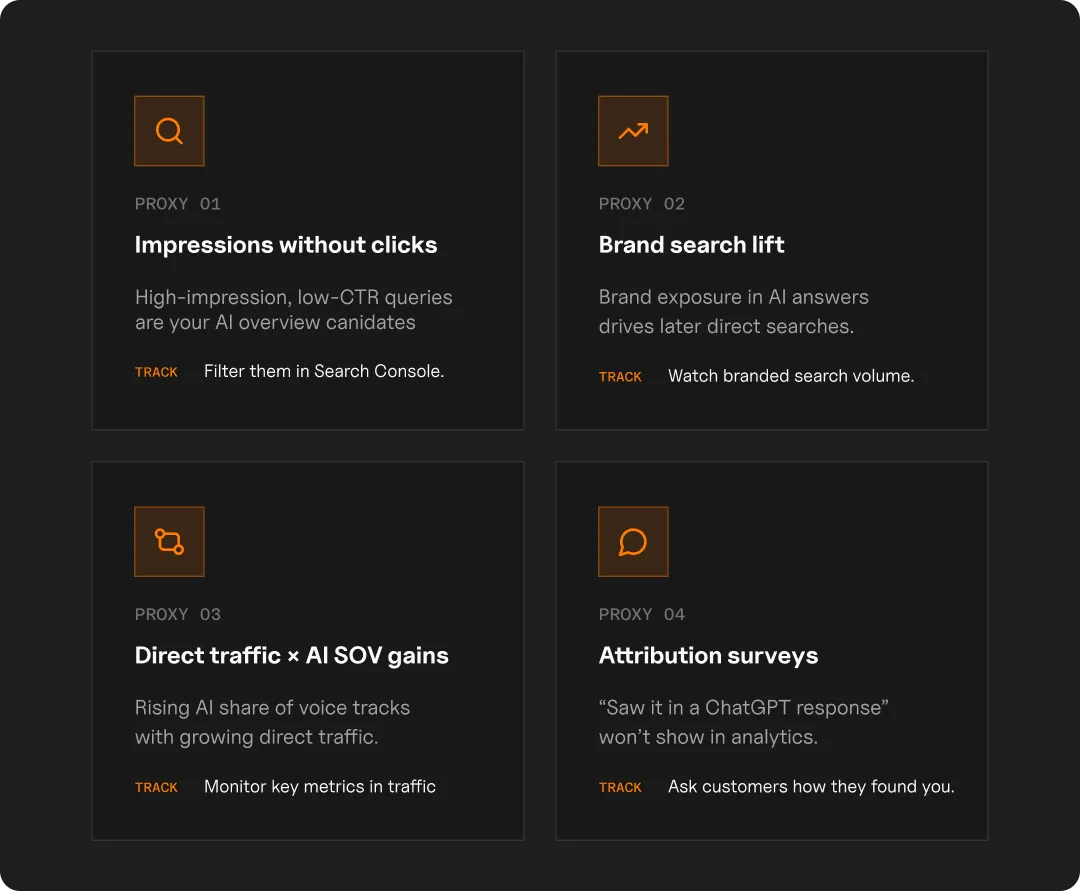Screen dimensions: 1080x891
Task: Click the 'PROXY 04' label
Action: pos(642,614)
